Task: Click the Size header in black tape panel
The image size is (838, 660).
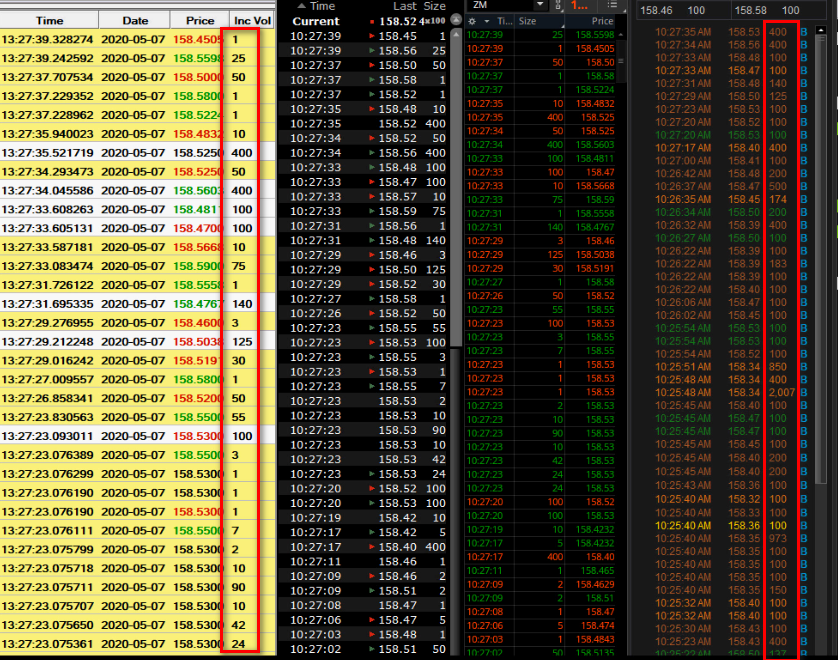Action: point(434,6)
